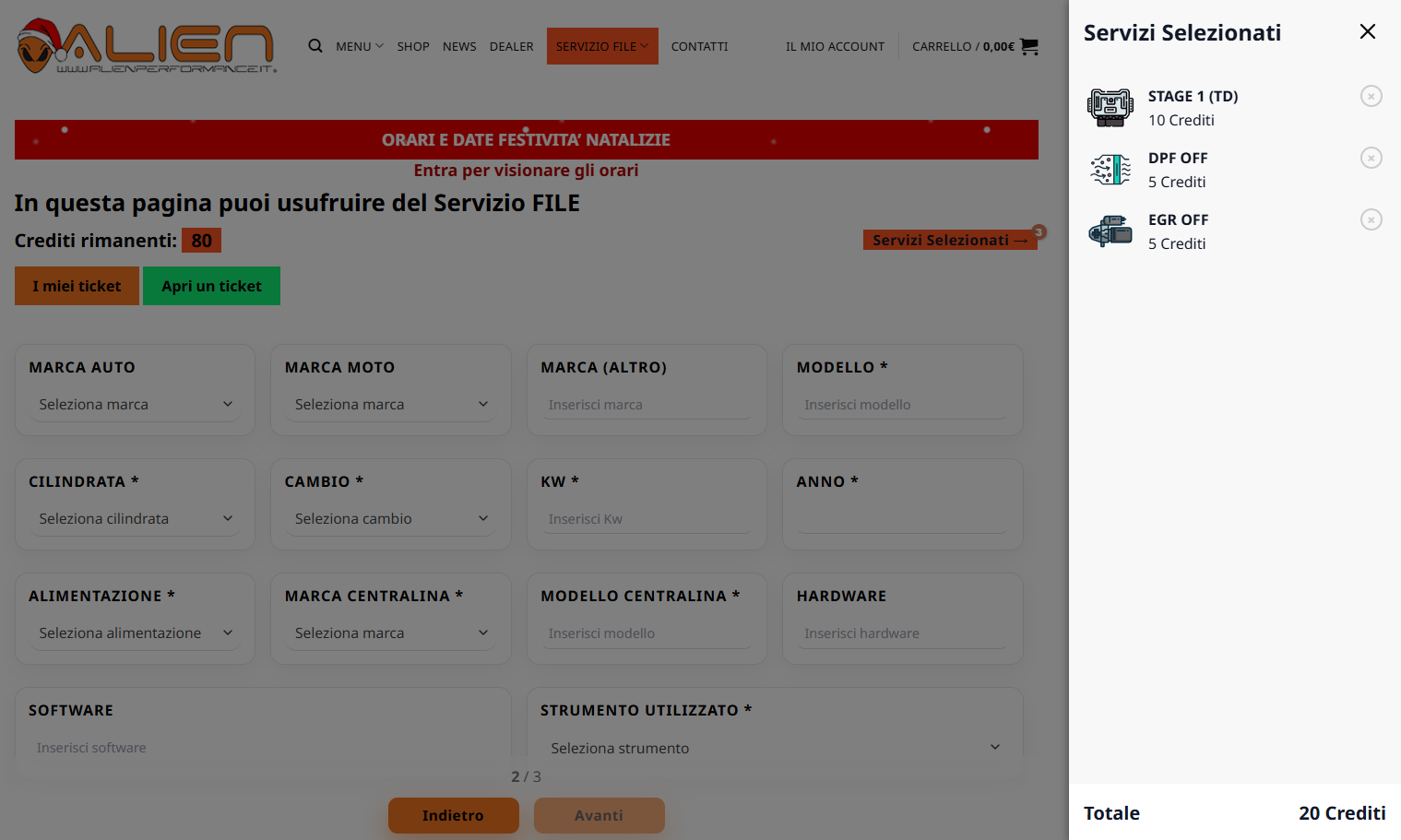Open the festive hours link
The image size is (1401, 840).
tap(526, 171)
